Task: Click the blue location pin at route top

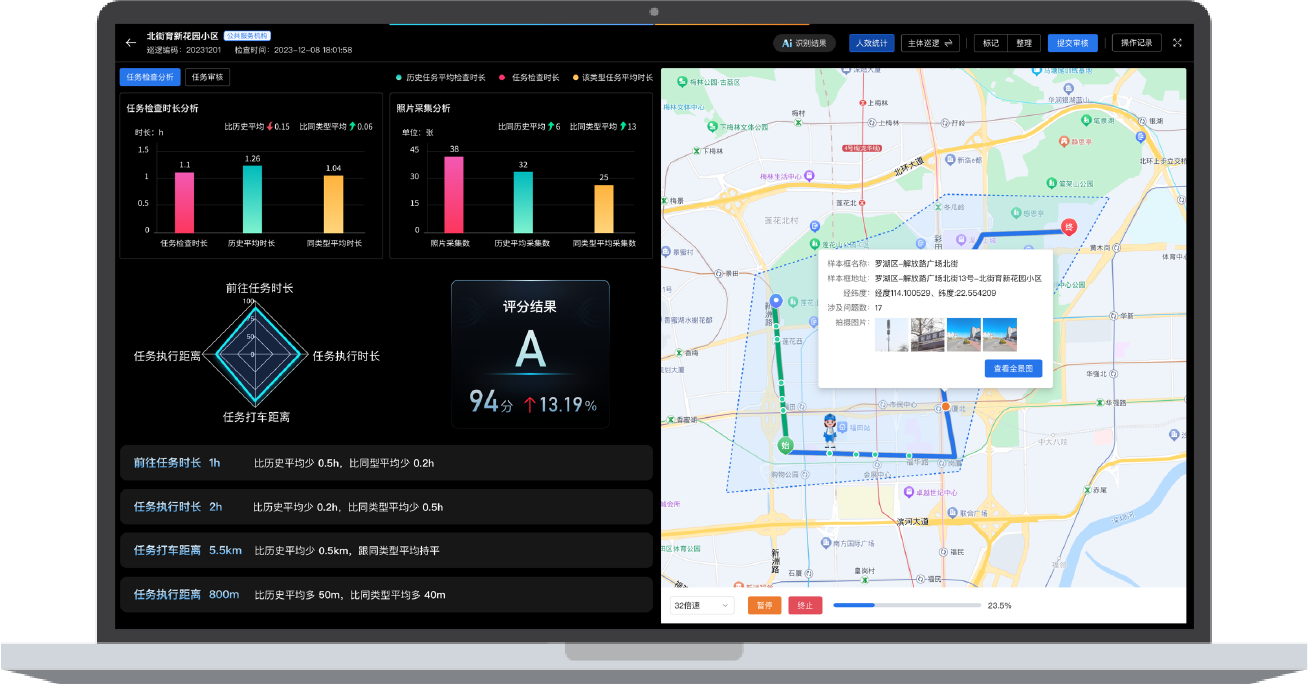Action: 776,302
